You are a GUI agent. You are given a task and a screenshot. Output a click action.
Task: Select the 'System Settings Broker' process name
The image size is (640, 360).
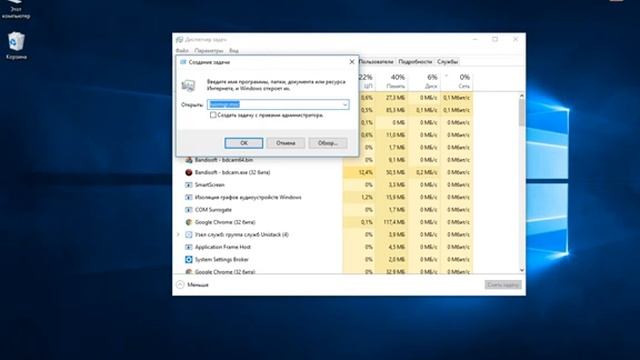(221, 260)
